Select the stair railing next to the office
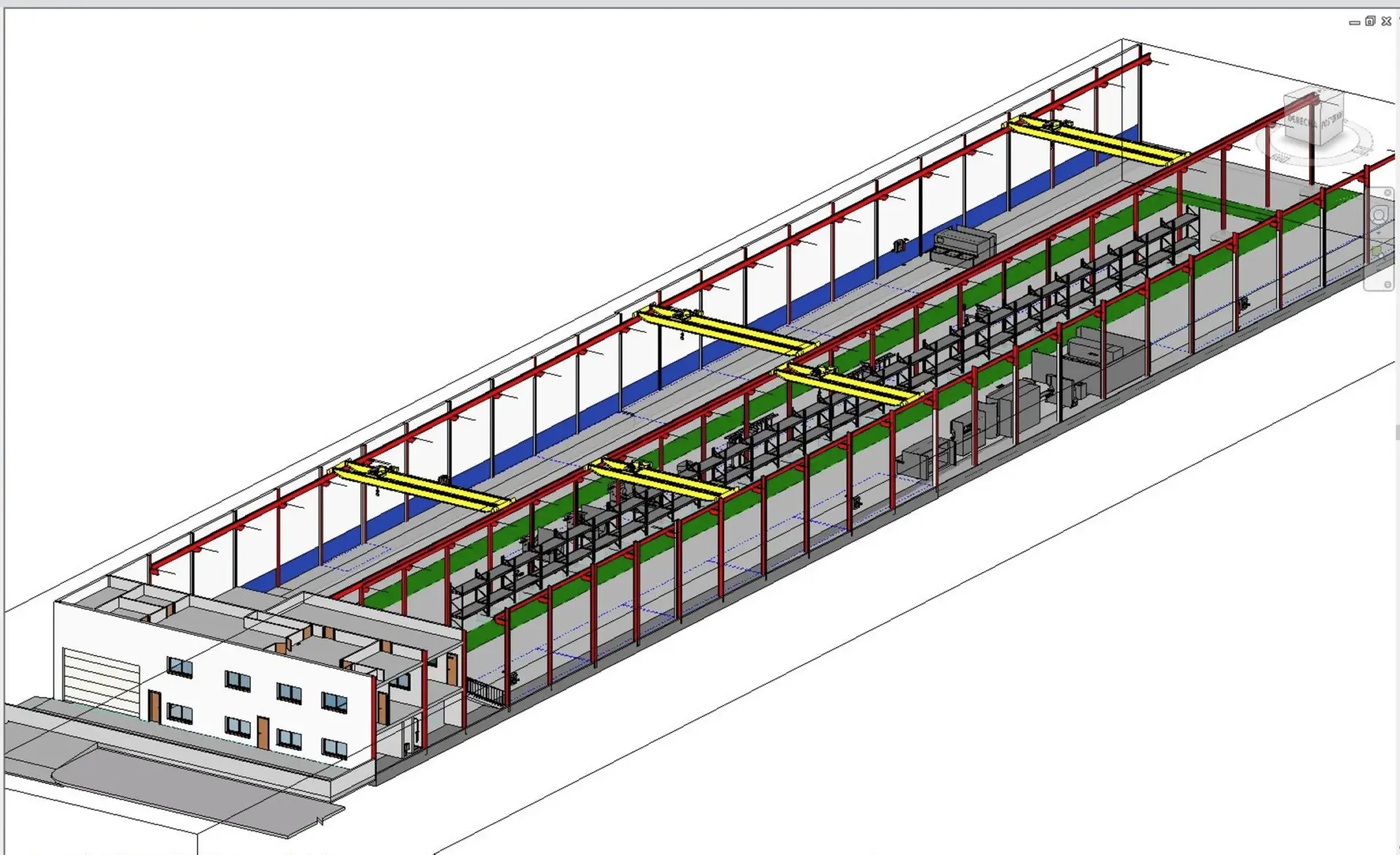 [485, 690]
